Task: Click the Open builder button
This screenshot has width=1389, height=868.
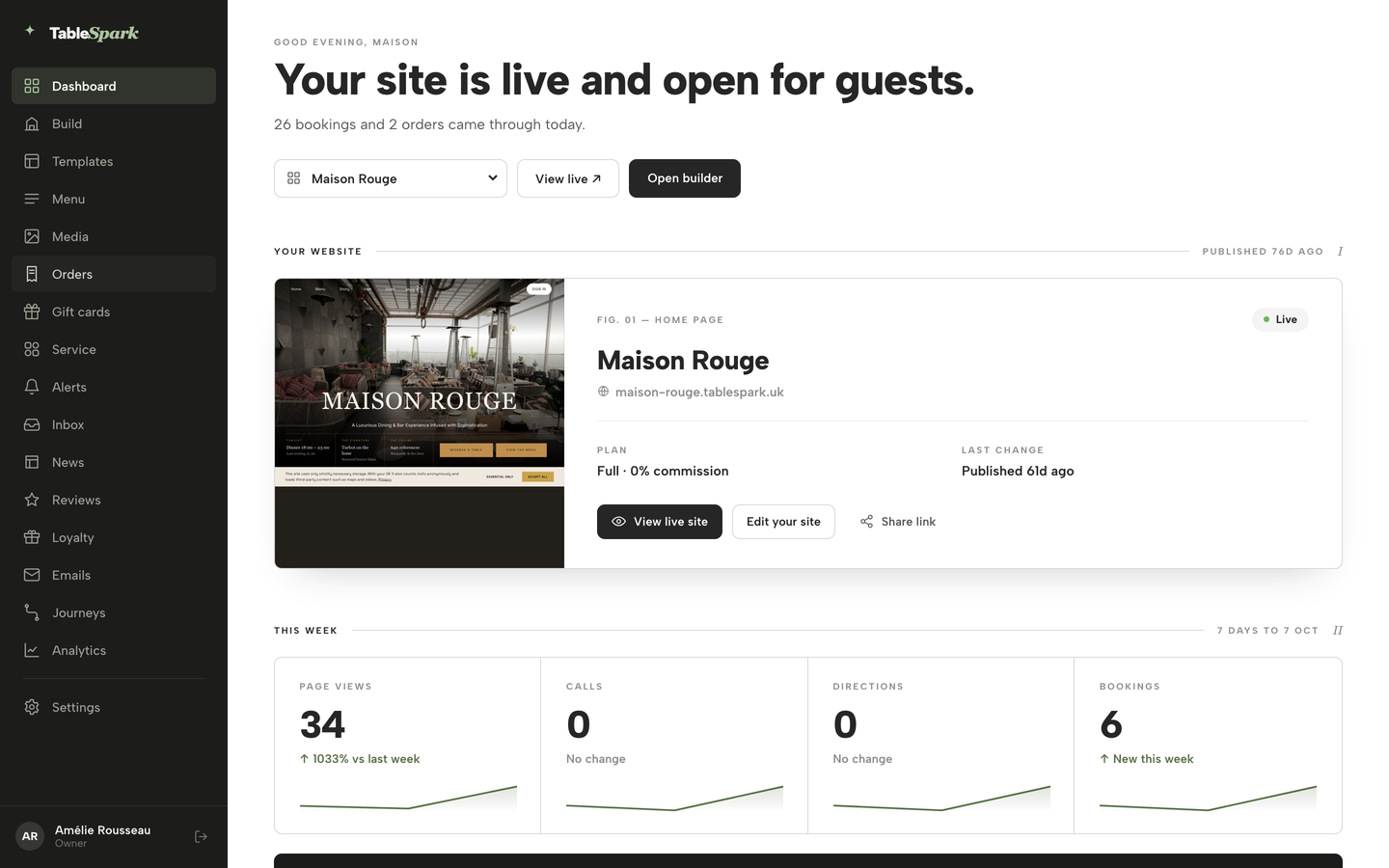Action: pyautogui.click(x=685, y=178)
